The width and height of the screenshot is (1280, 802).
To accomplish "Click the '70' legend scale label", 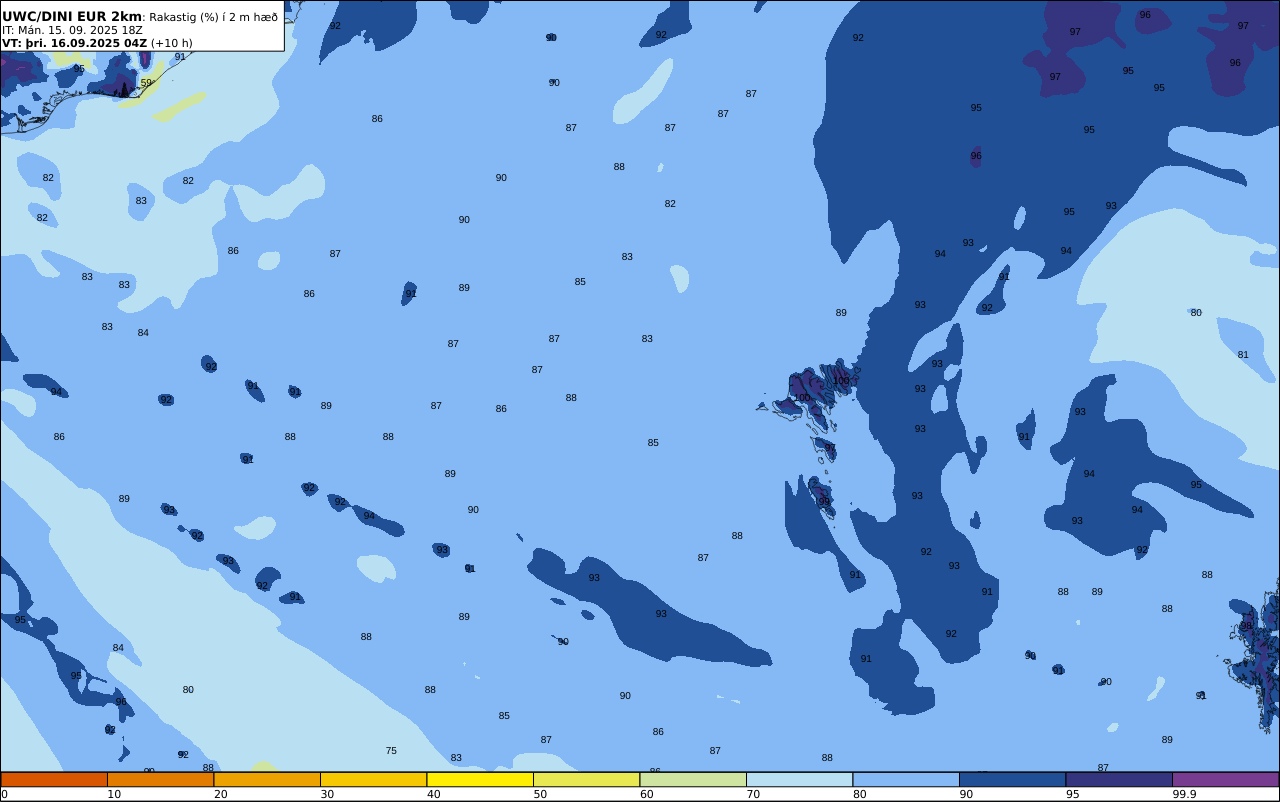I will pos(753,794).
